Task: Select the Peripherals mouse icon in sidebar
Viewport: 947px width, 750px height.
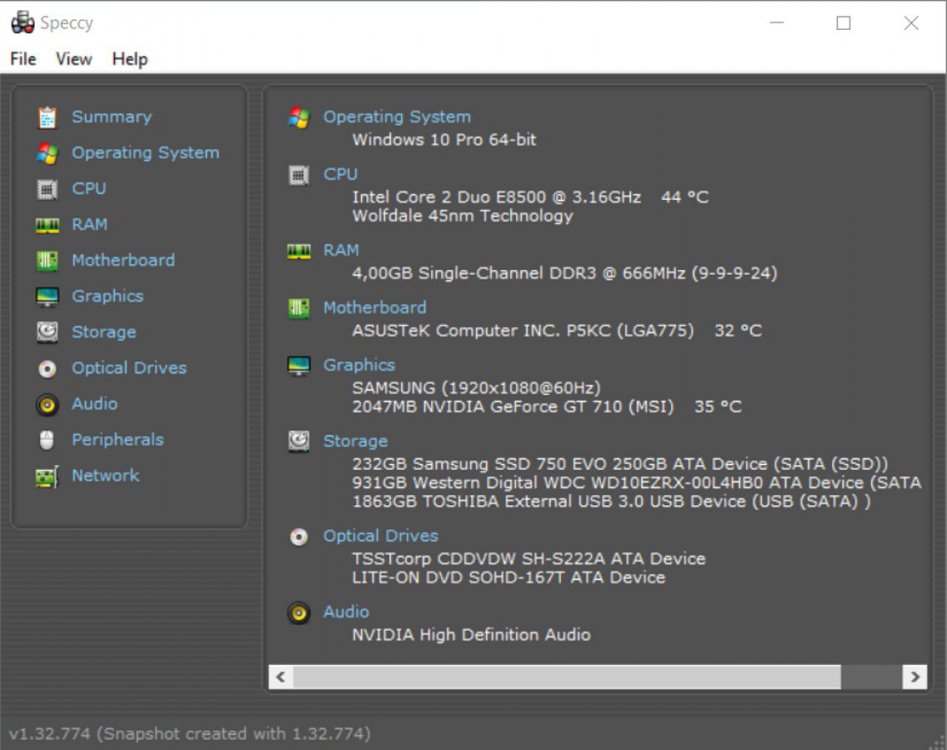Action: point(46,439)
